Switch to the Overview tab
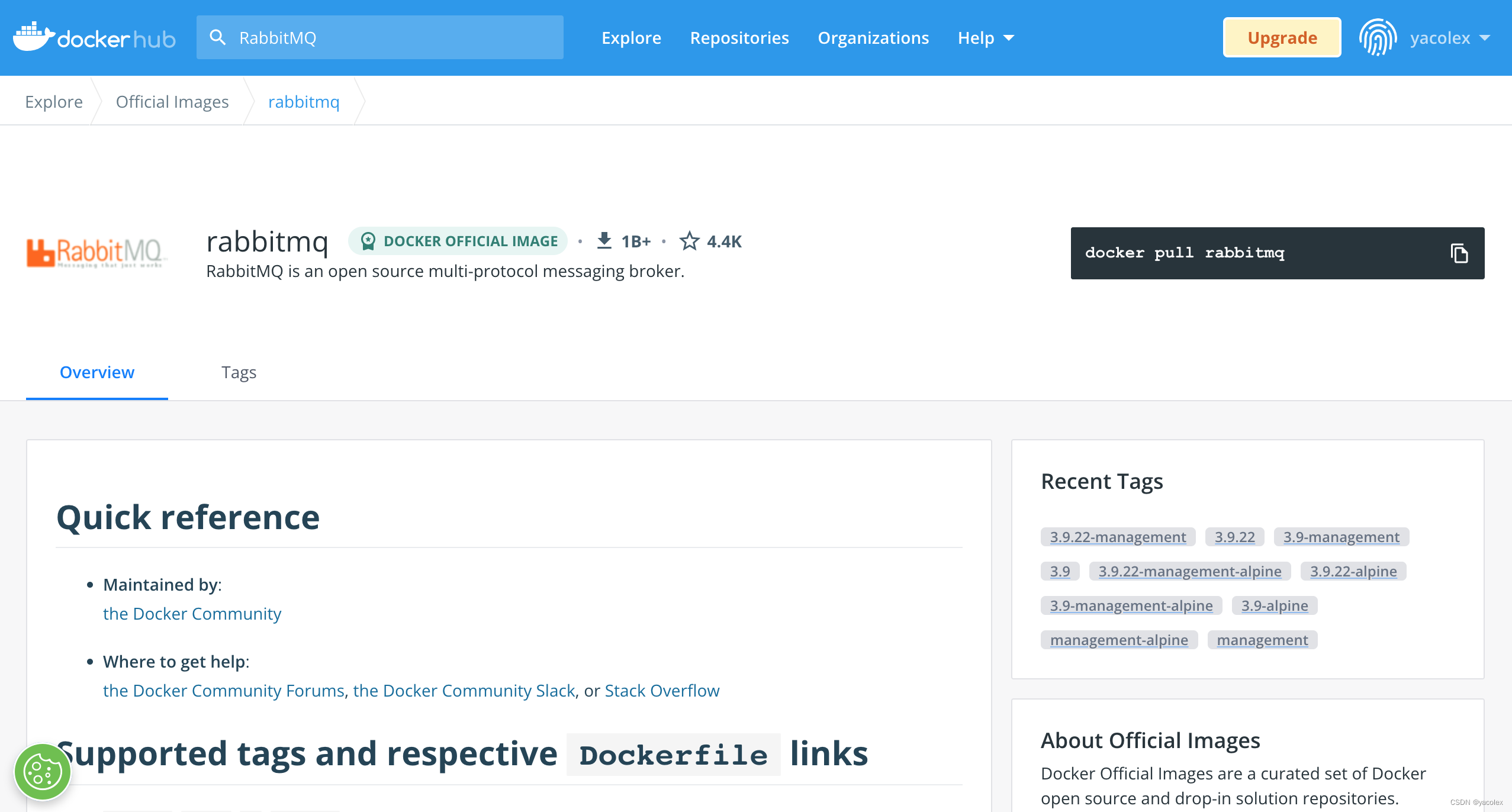The height and width of the screenshot is (812, 1512). point(97,372)
